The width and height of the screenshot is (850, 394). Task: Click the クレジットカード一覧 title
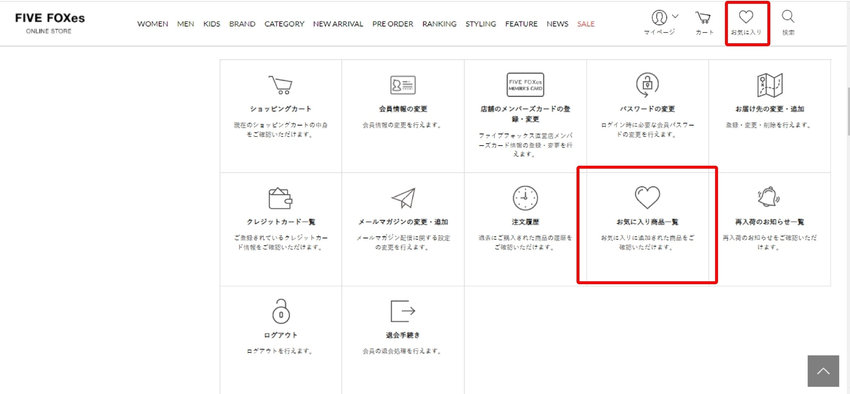pos(281,222)
